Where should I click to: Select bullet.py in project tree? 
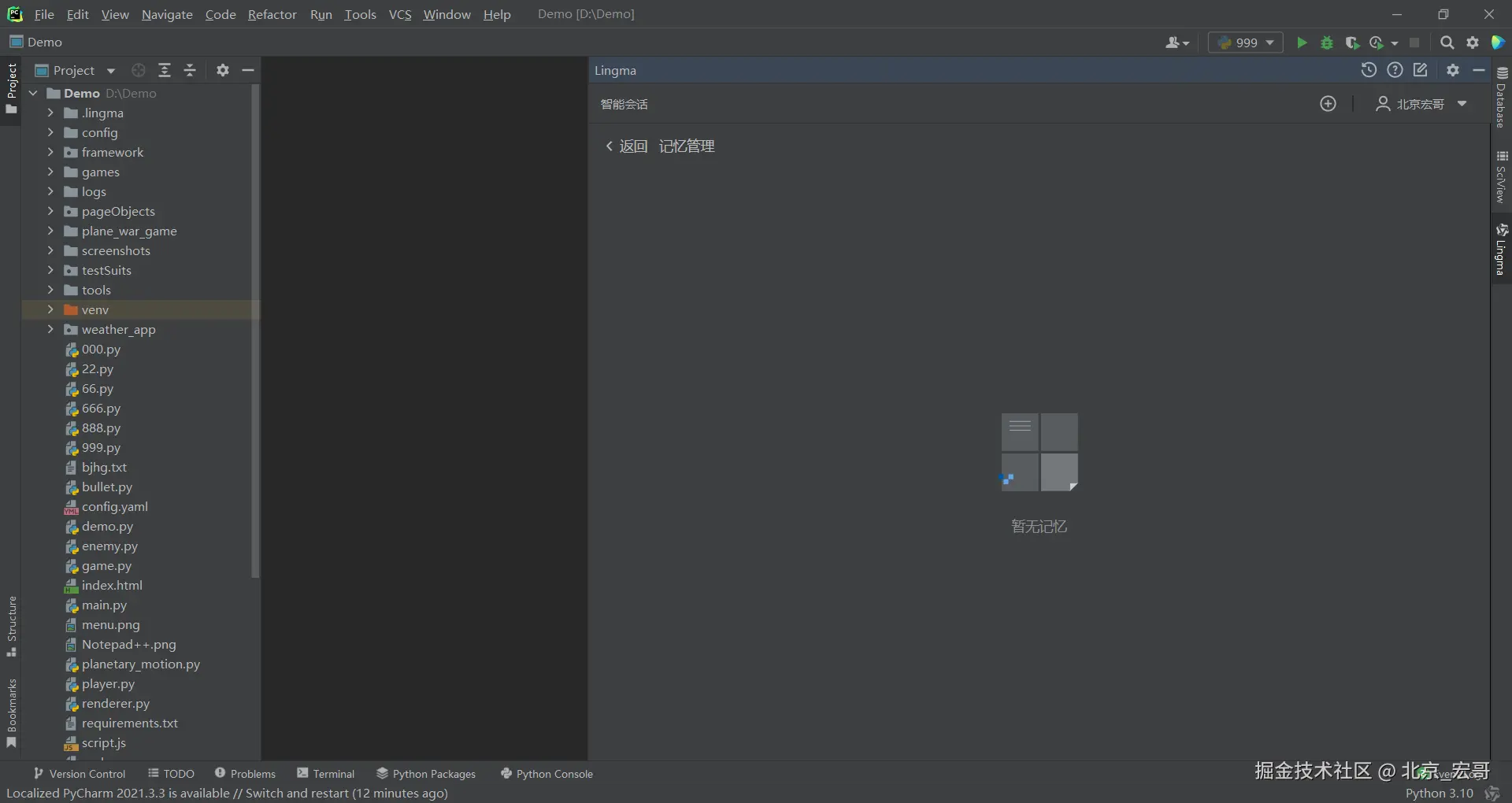point(106,487)
